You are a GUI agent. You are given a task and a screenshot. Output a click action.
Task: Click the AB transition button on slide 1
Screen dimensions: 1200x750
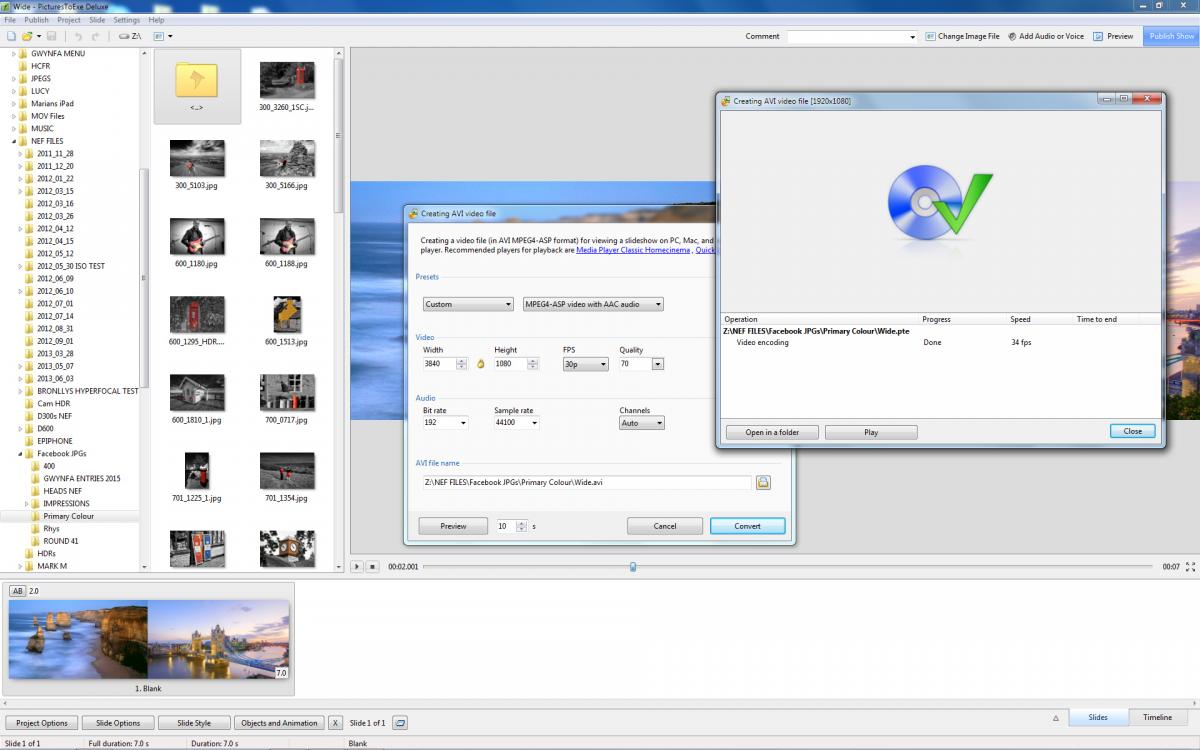[17, 591]
